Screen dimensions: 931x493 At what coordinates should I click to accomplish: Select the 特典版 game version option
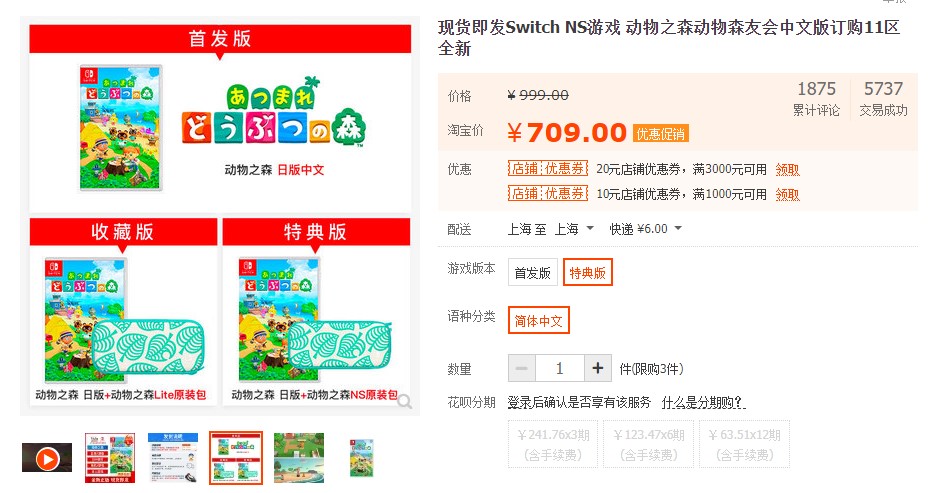pyautogui.click(x=587, y=273)
